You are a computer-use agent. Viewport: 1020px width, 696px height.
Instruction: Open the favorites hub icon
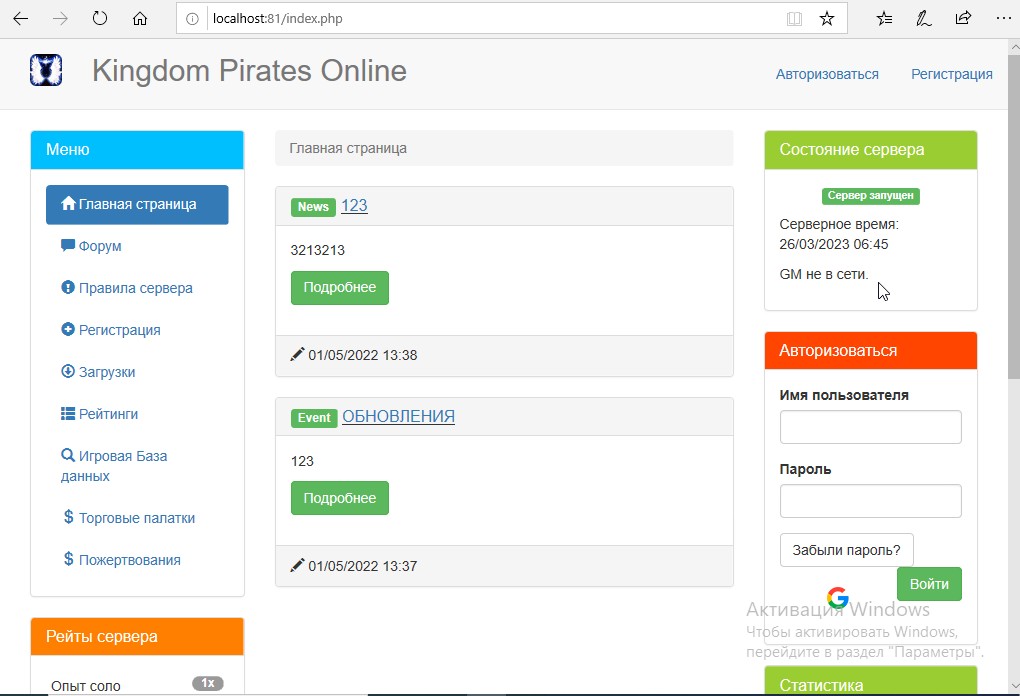tap(884, 18)
